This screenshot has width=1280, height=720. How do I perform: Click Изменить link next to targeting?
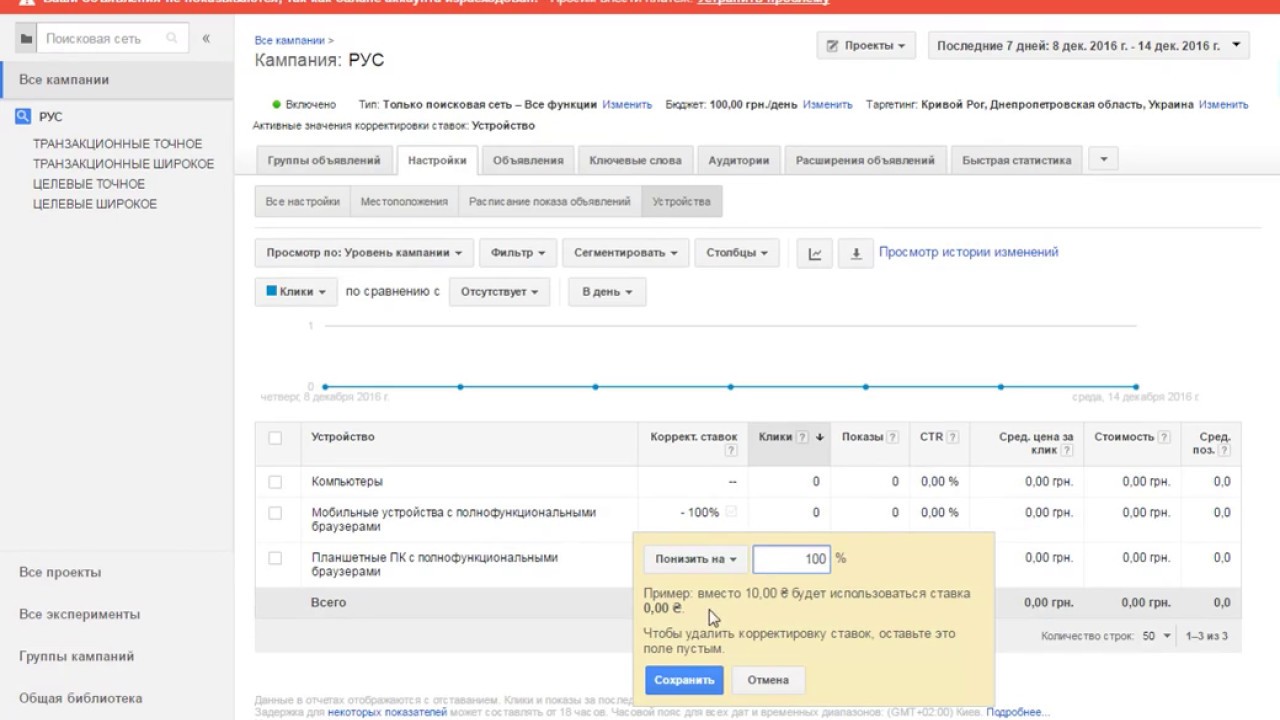[x=1223, y=104]
